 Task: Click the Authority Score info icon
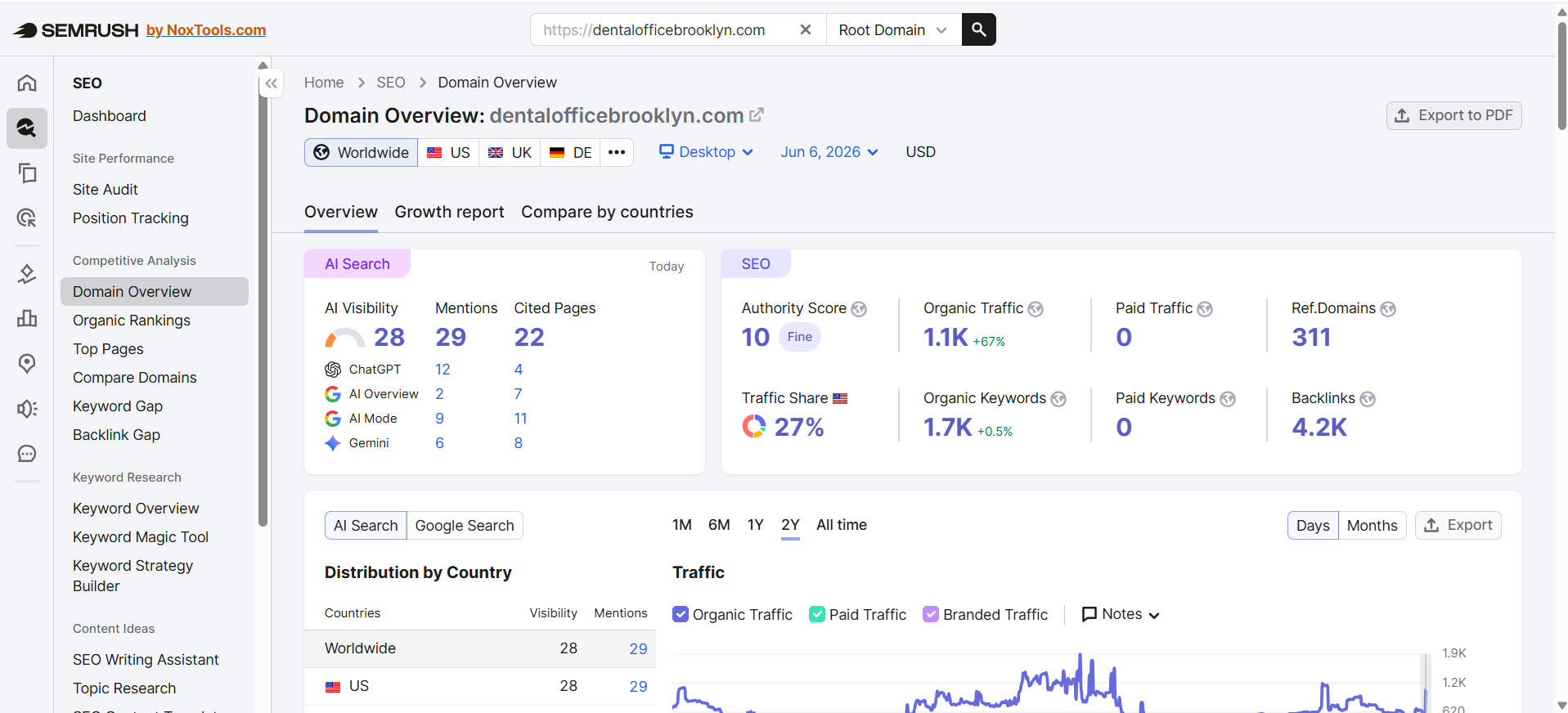click(859, 309)
